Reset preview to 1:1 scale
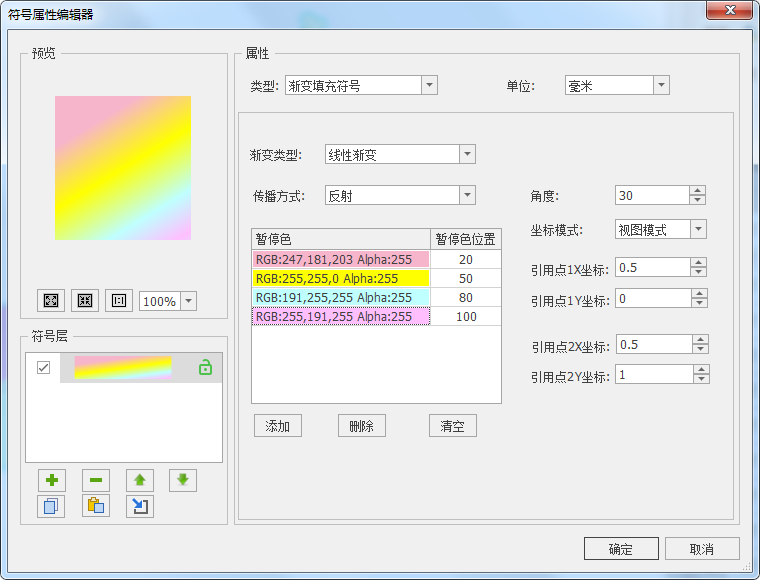 pos(119,301)
